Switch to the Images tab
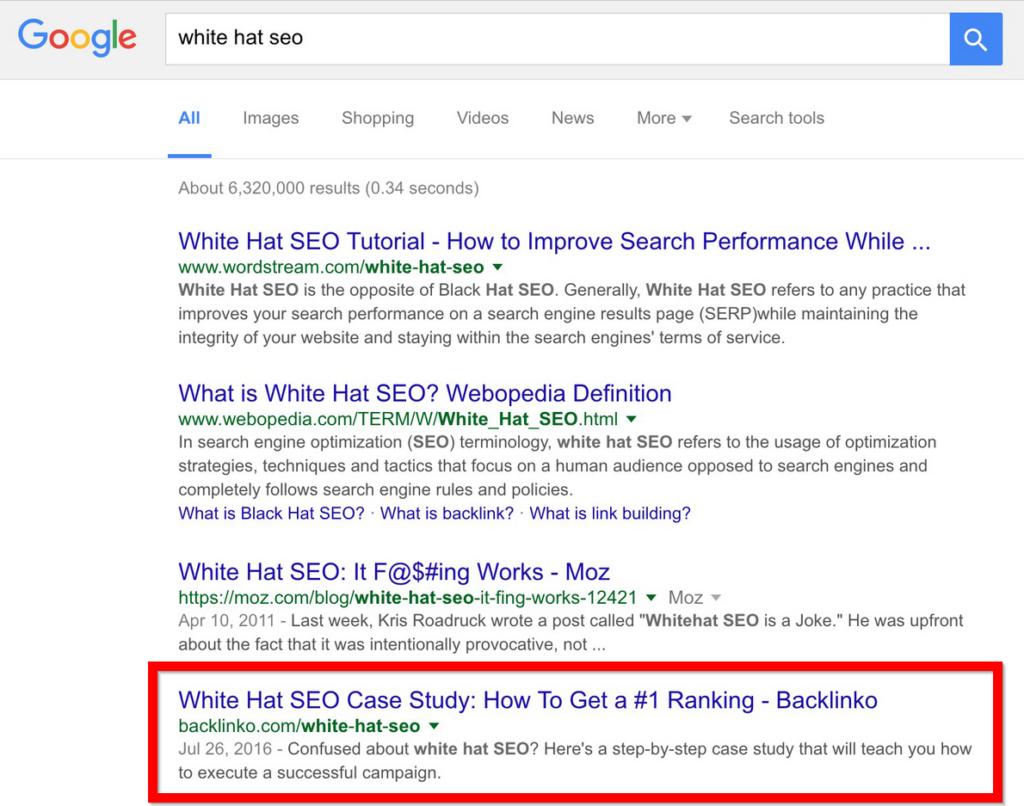Image resolution: width=1024 pixels, height=806 pixels. 270,118
